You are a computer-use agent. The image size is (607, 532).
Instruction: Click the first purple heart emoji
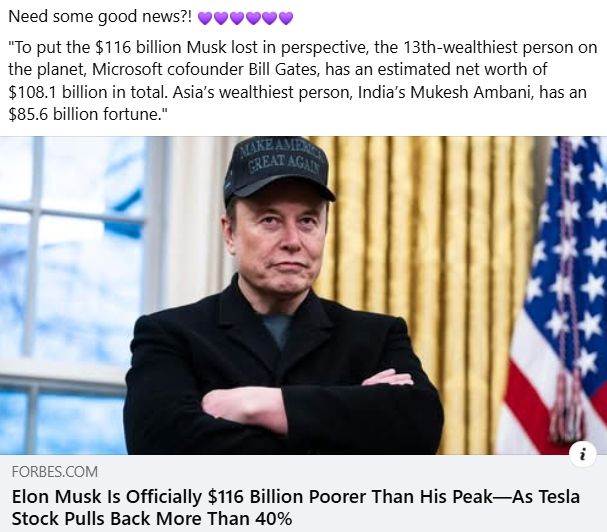point(205,18)
